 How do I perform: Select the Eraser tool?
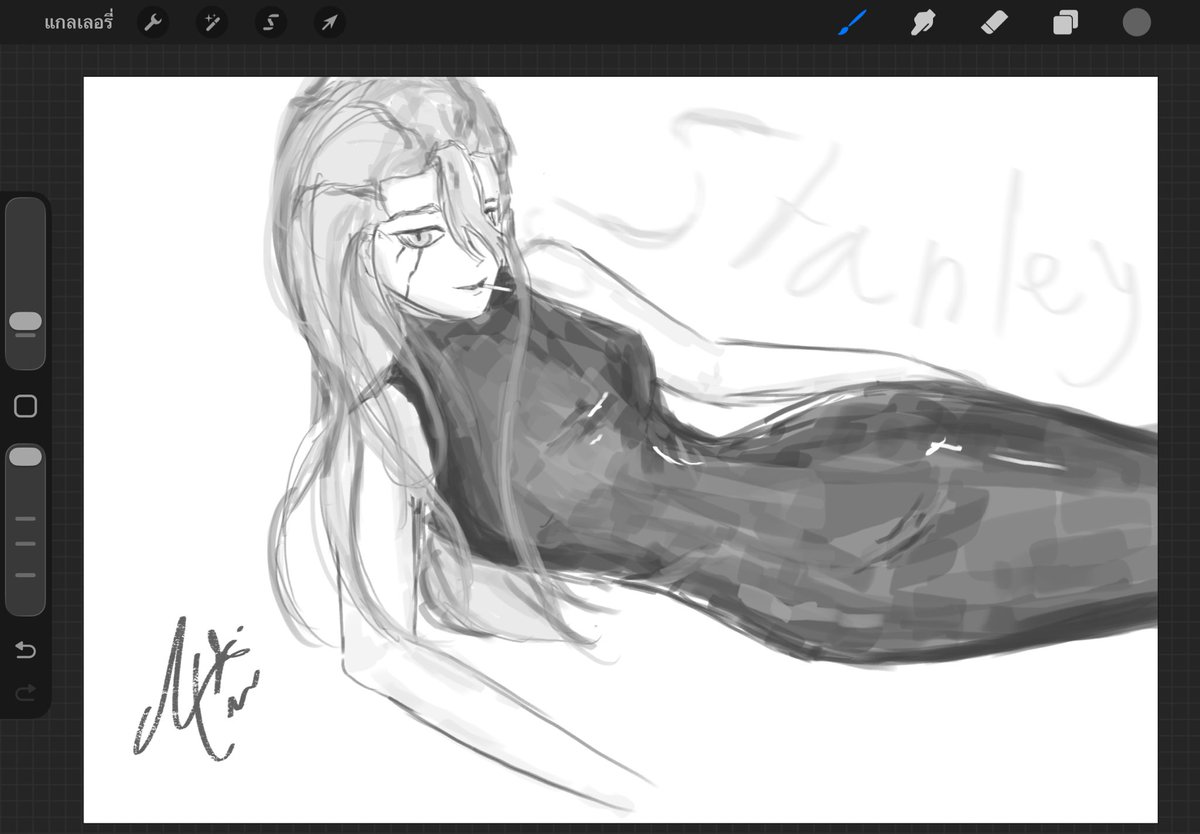coord(994,22)
